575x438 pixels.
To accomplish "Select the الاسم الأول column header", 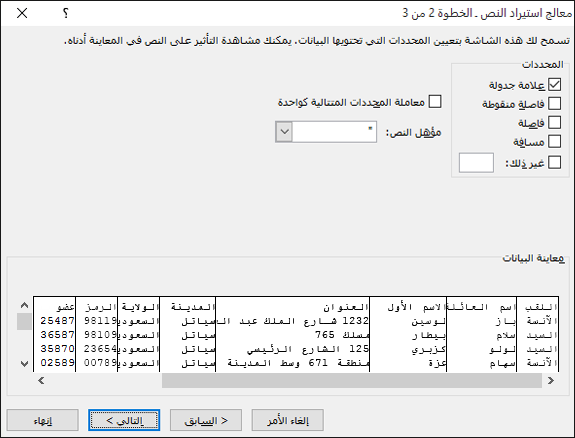I will click(417, 307).
